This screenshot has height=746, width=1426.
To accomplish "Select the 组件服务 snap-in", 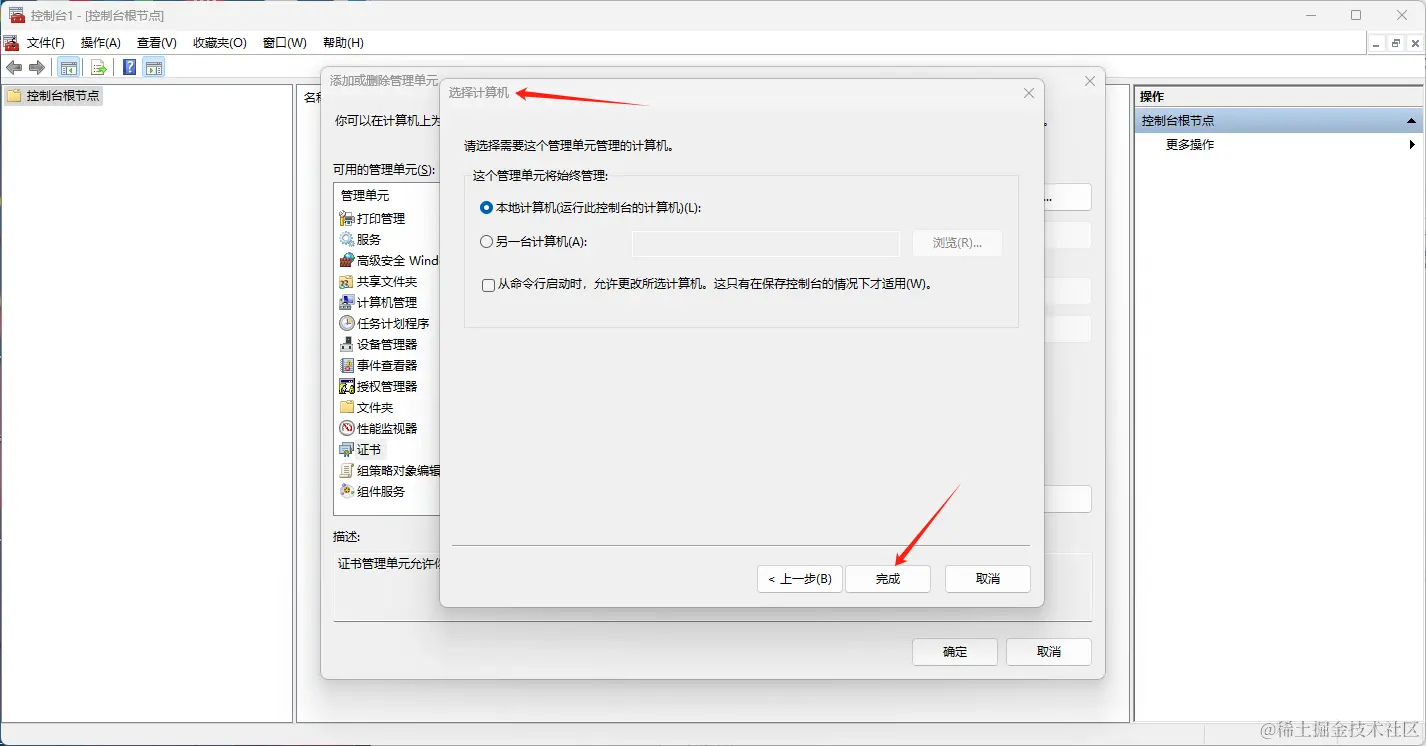I will tap(373, 491).
